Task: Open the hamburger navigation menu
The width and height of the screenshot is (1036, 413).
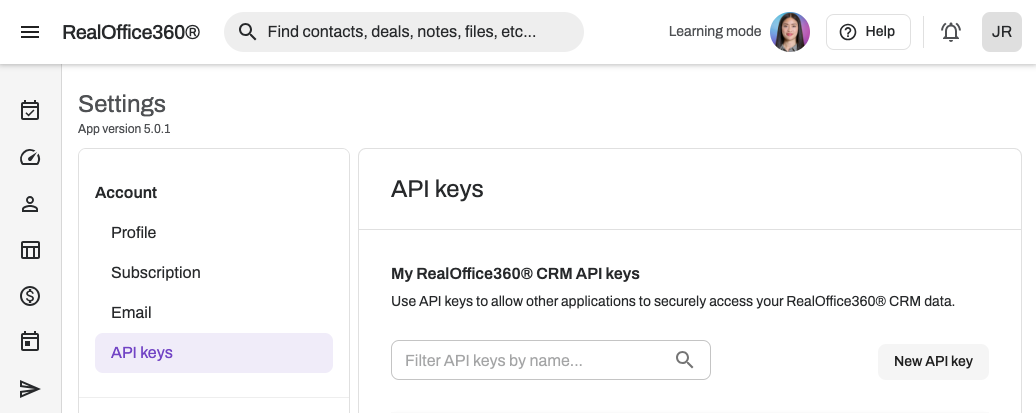Action: (x=30, y=32)
